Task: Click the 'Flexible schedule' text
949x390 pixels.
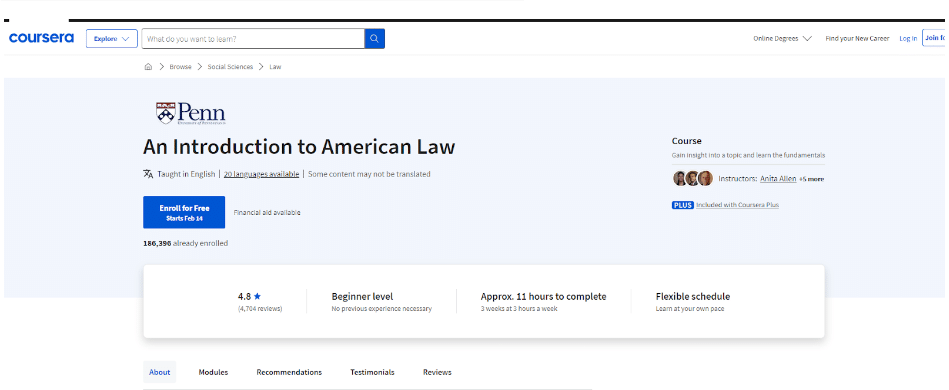Action: (693, 297)
